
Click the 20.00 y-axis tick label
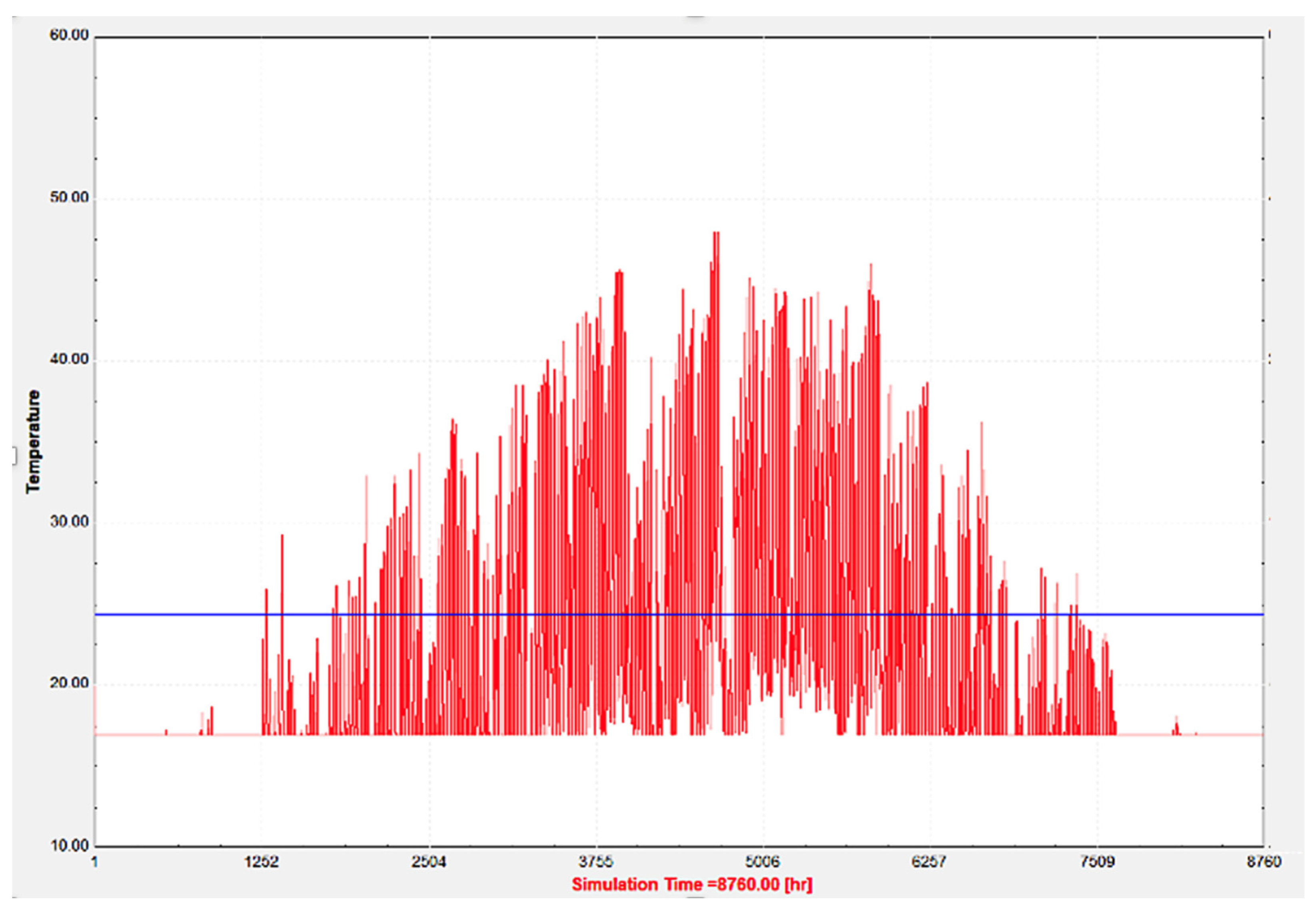tap(69, 683)
